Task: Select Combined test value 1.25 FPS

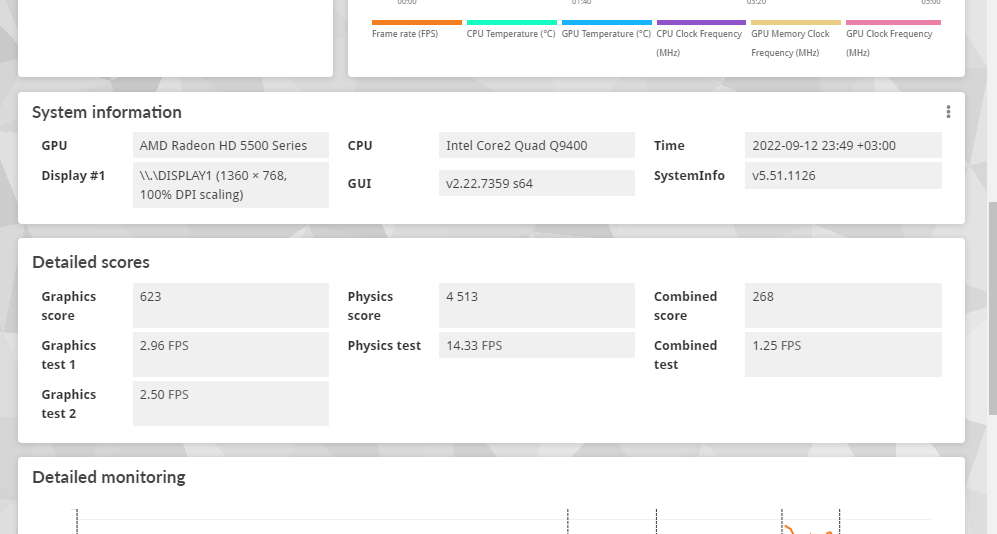Action: click(843, 355)
